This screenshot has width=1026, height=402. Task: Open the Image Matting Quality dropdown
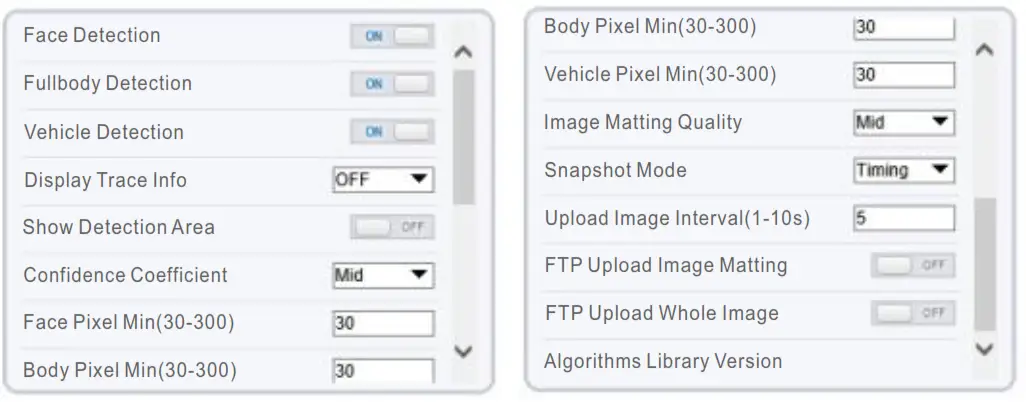tap(904, 123)
